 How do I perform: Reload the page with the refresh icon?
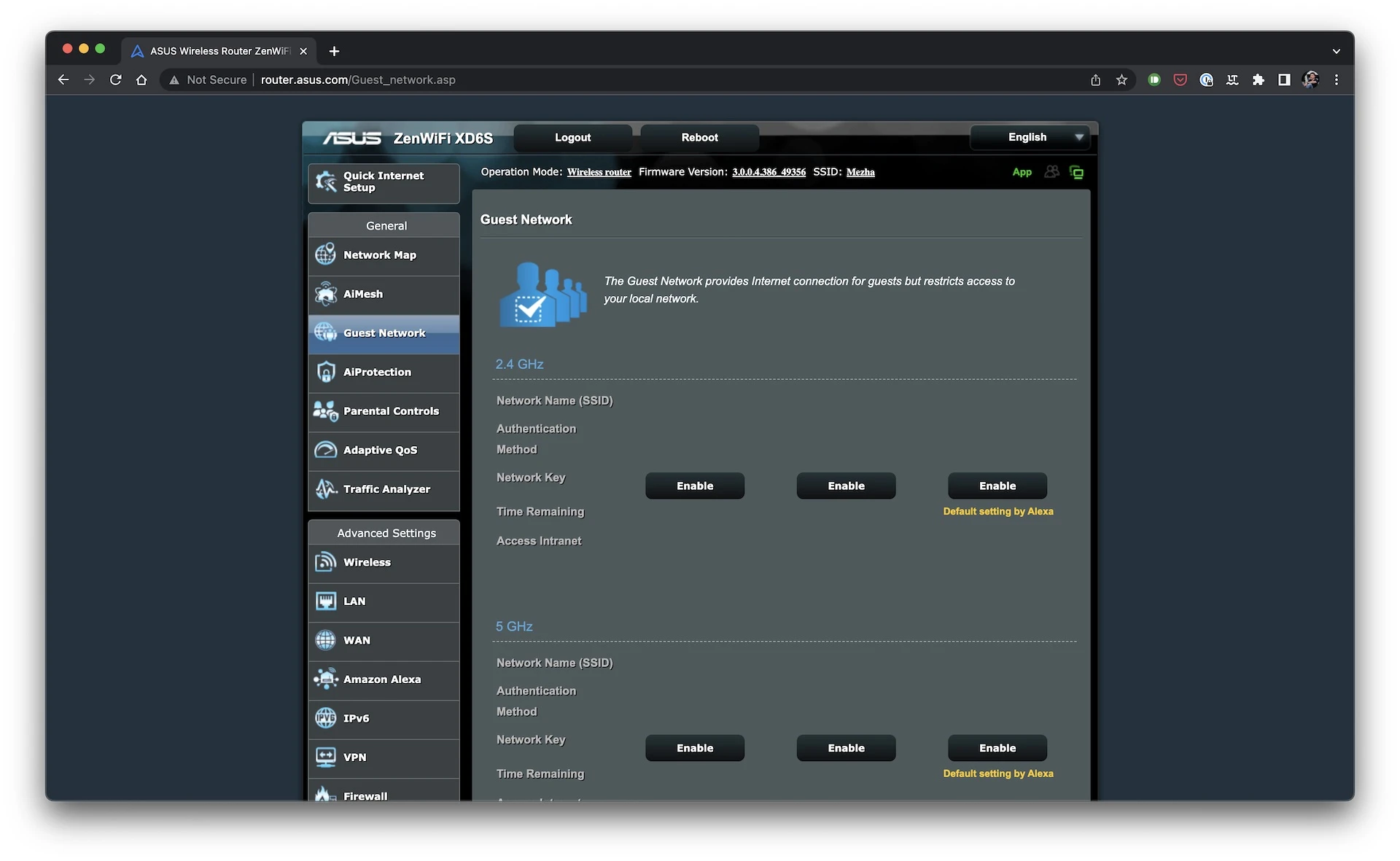(115, 80)
